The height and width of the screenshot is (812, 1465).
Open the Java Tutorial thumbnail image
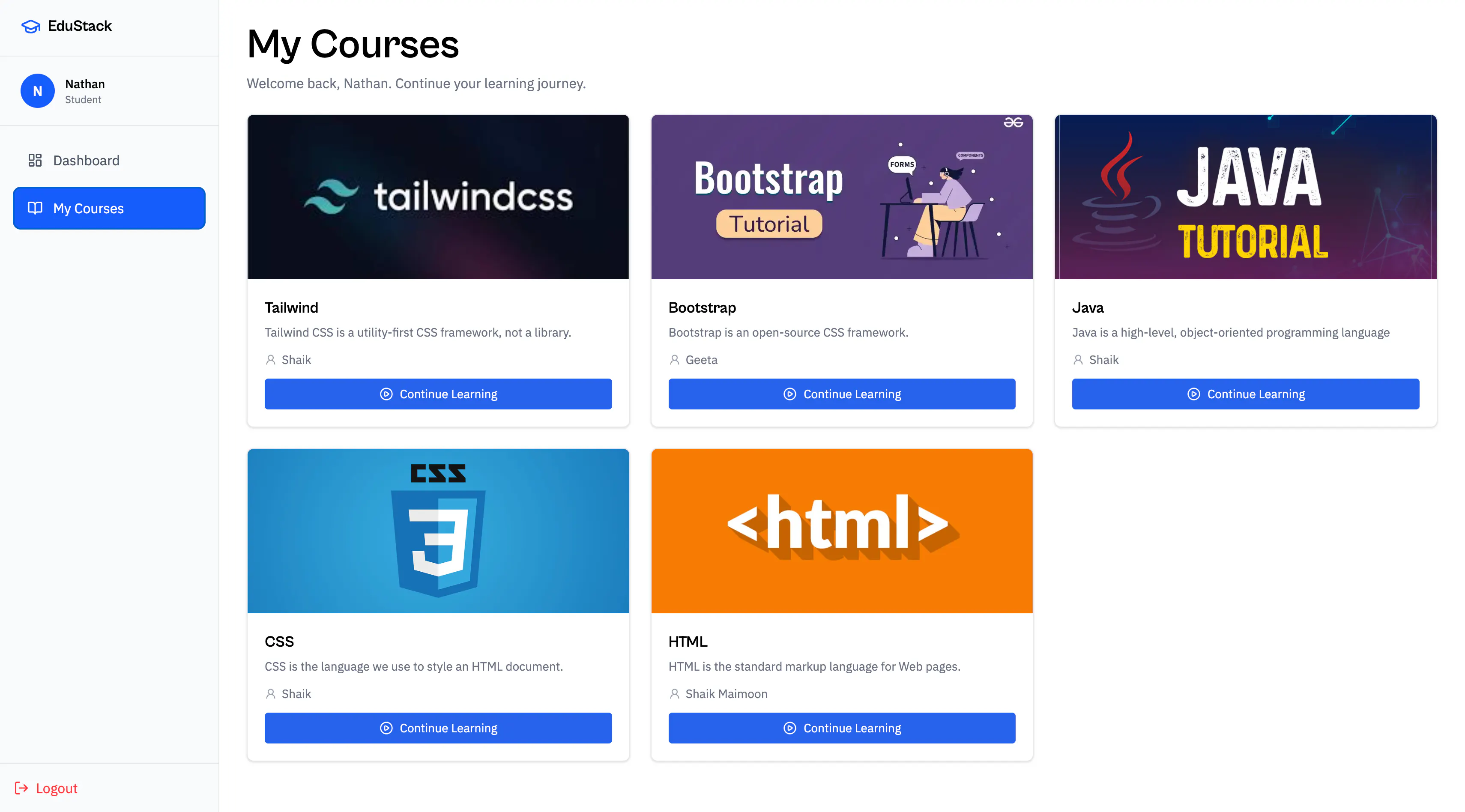[1246, 197]
